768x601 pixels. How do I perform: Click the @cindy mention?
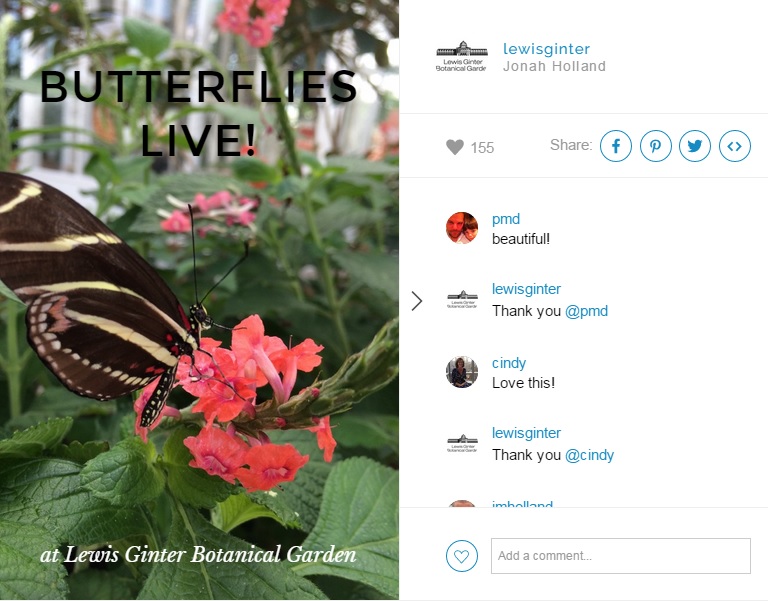[589, 455]
